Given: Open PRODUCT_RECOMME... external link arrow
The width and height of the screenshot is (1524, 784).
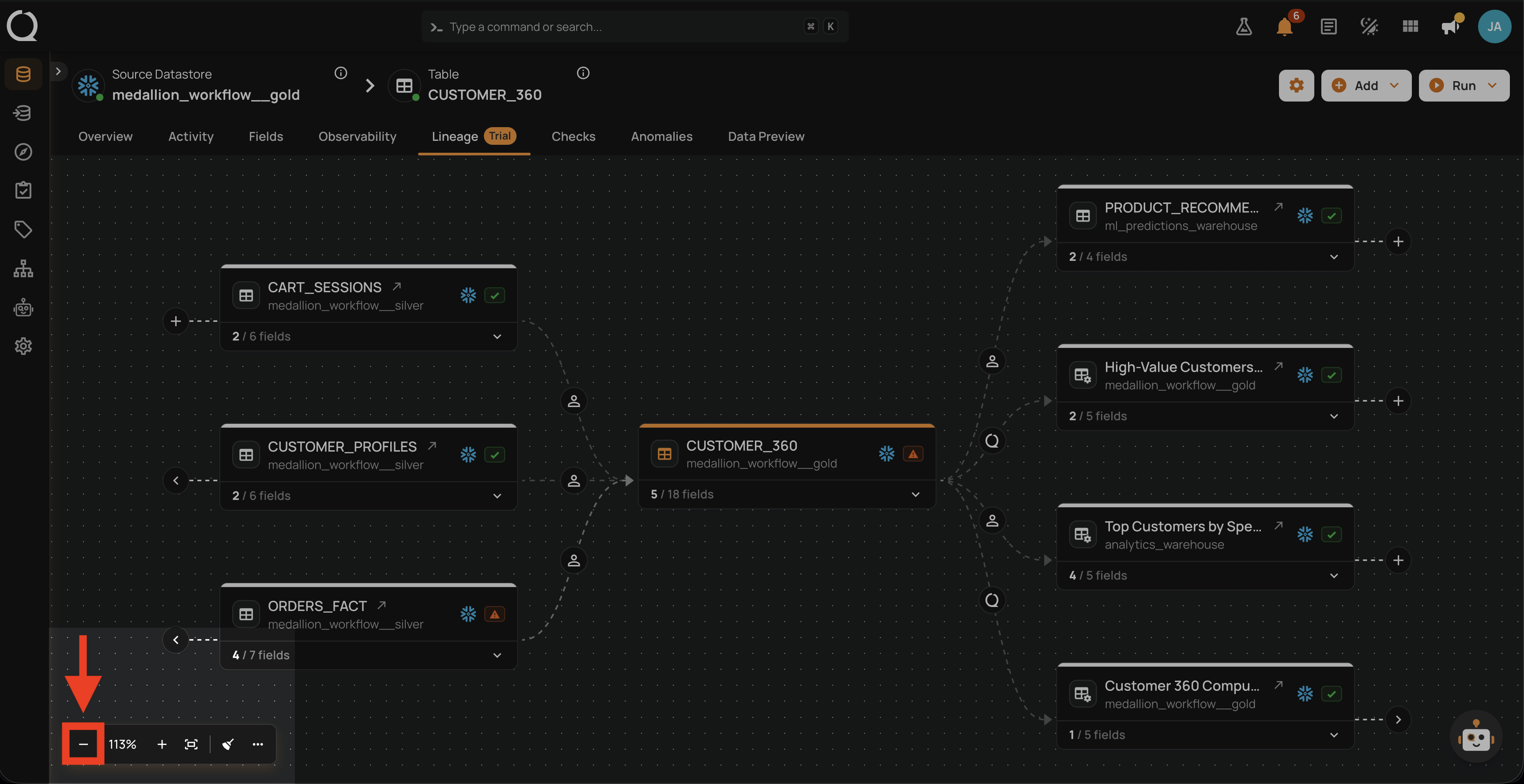Looking at the screenshot, I should tap(1279, 207).
